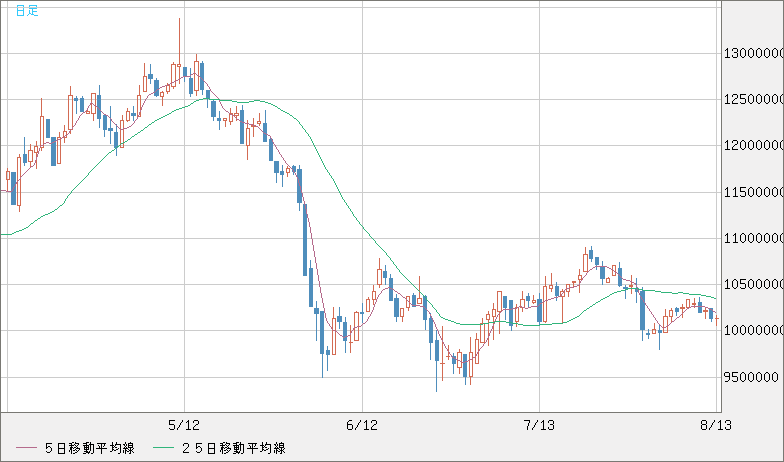Click the 9500000 price axis label
784x462 pixels.
coord(752,377)
